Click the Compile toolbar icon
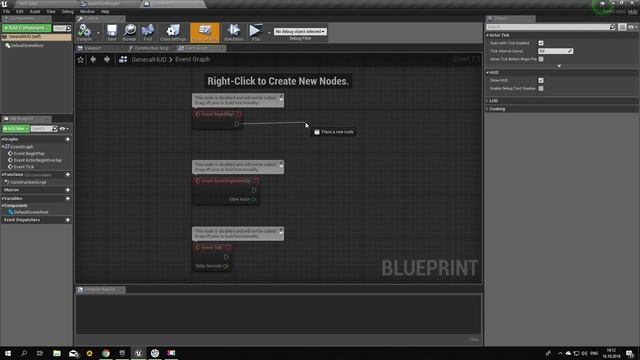This screenshot has width=640, height=360. (x=84, y=32)
